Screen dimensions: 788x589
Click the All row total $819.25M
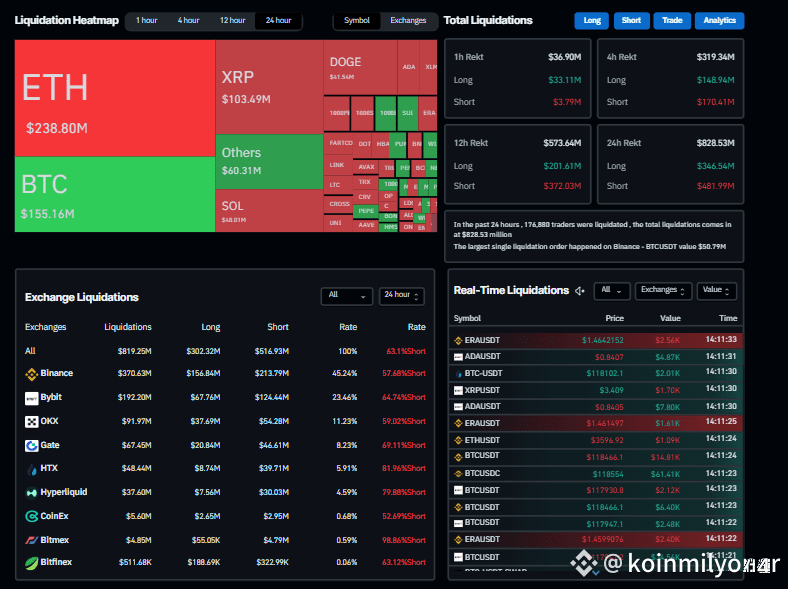coord(135,351)
